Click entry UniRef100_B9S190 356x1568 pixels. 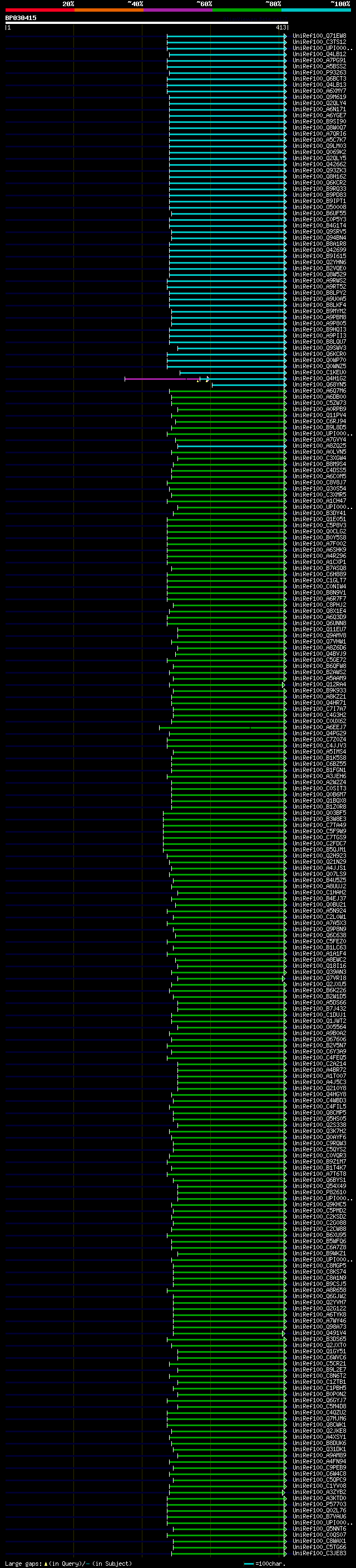pyautogui.click(x=319, y=122)
